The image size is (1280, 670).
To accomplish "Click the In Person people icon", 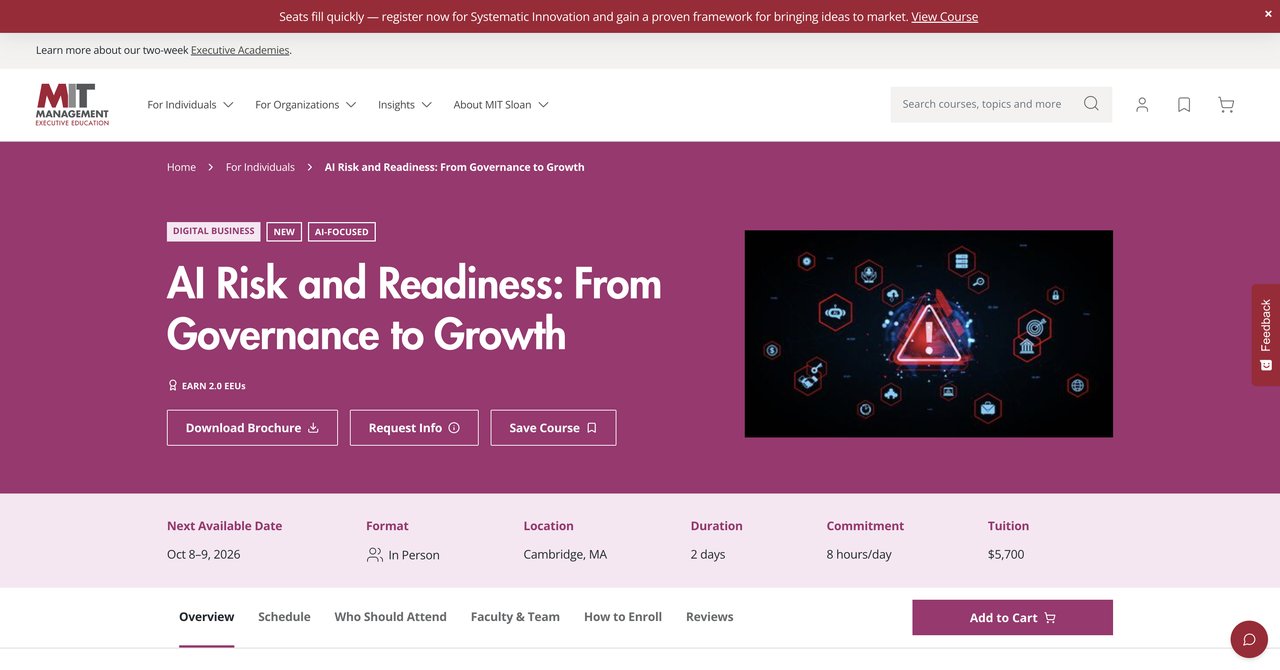I will pyautogui.click(x=375, y=555).
